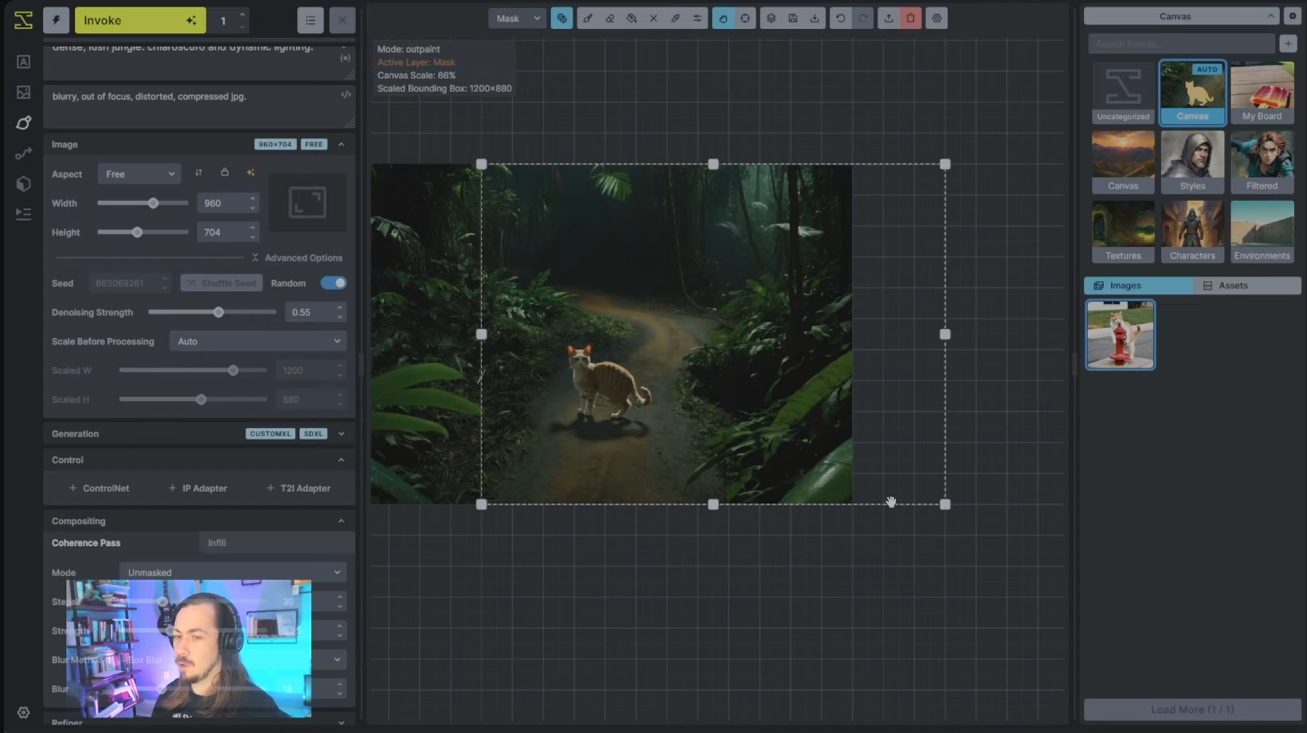
Task: Merge visible layers with stack icon
Action: pyautogui.click(x=771, y=18)
